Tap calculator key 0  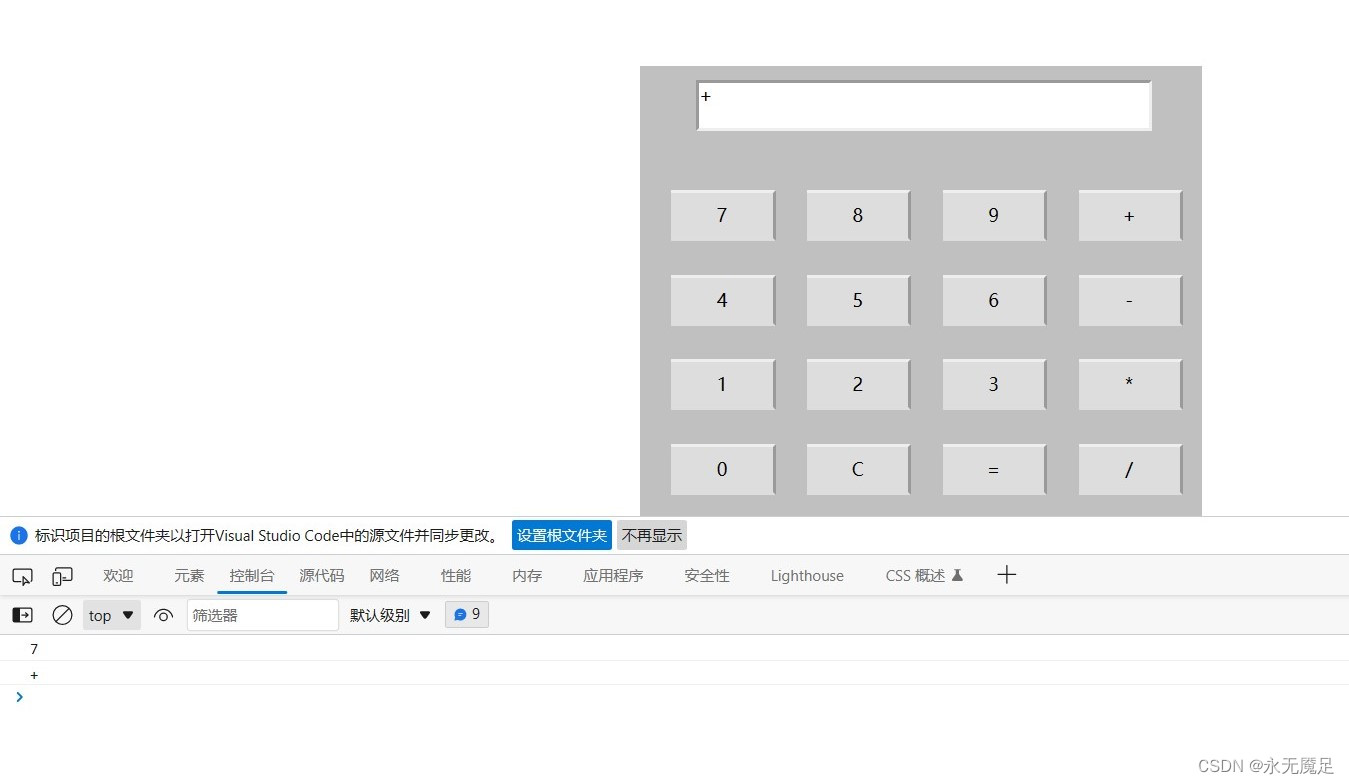(x=723, y=470)
